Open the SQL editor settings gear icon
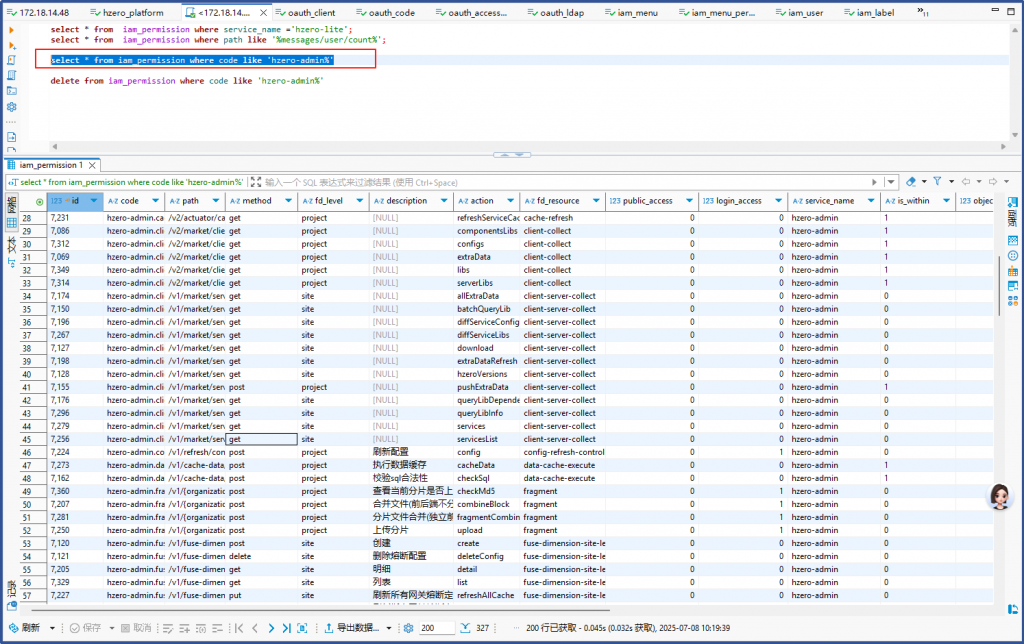 tap(12, 106)
